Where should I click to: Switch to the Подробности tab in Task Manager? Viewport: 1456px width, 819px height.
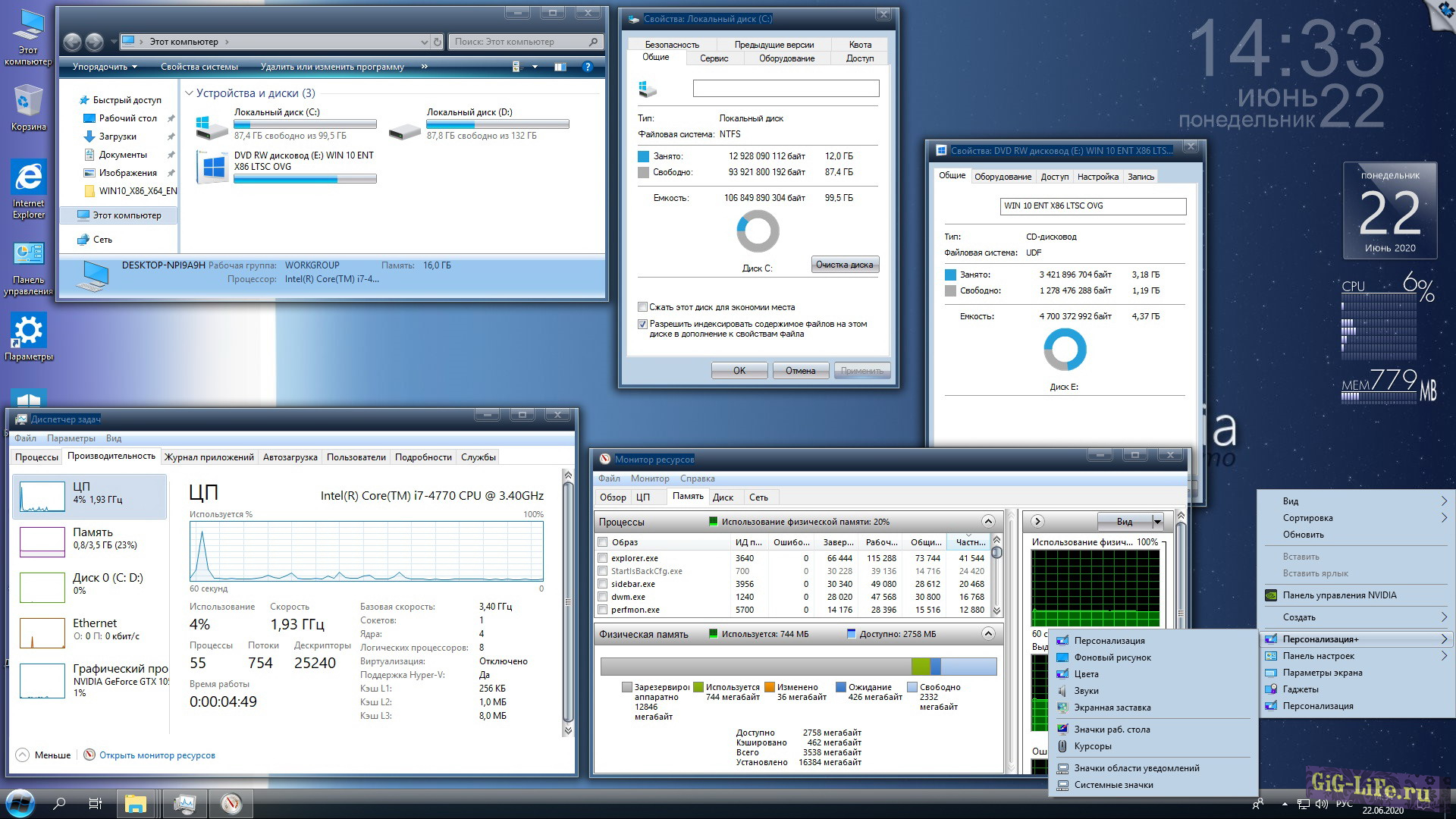[x=423, y=457]
